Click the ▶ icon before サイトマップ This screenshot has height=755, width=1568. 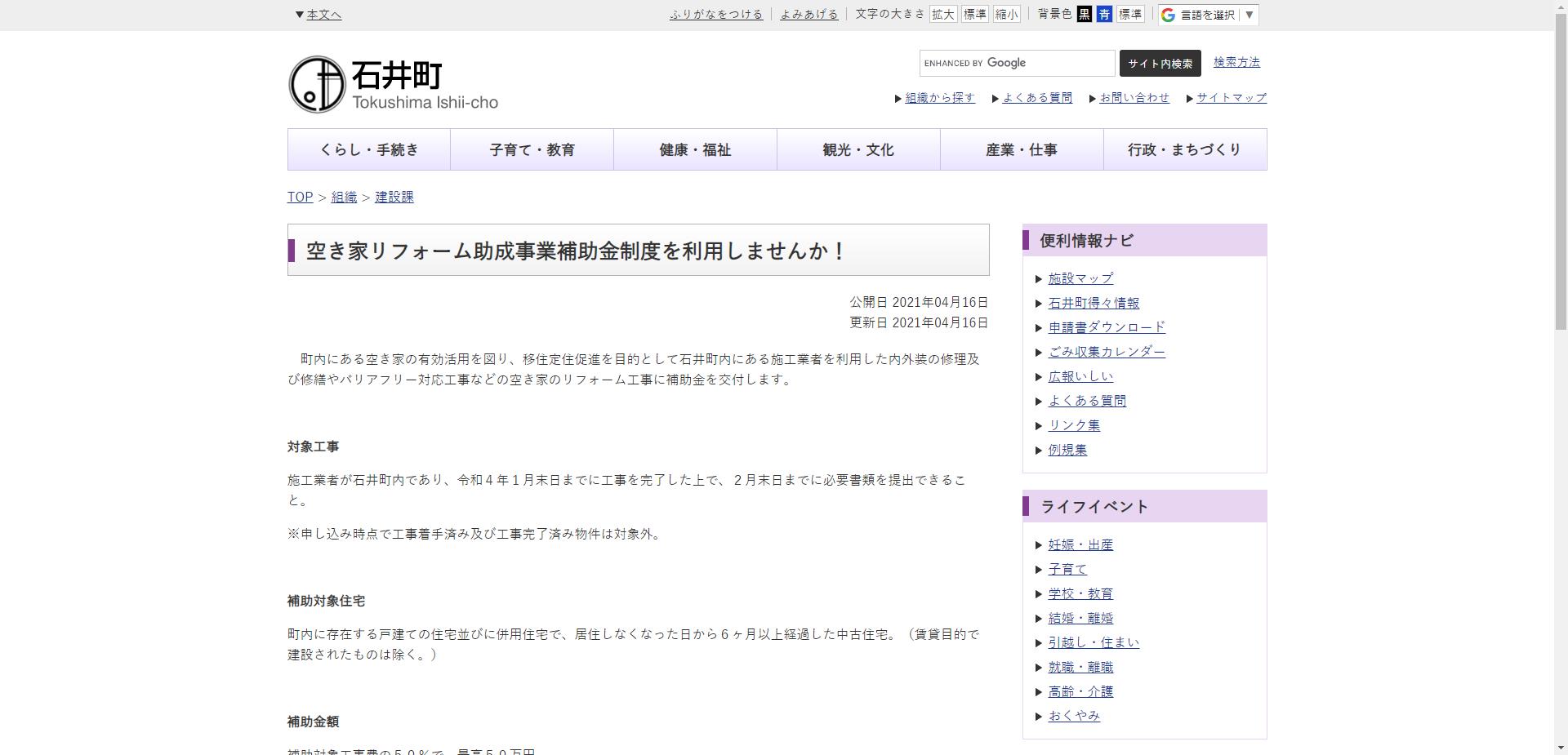click(1191, 98)
